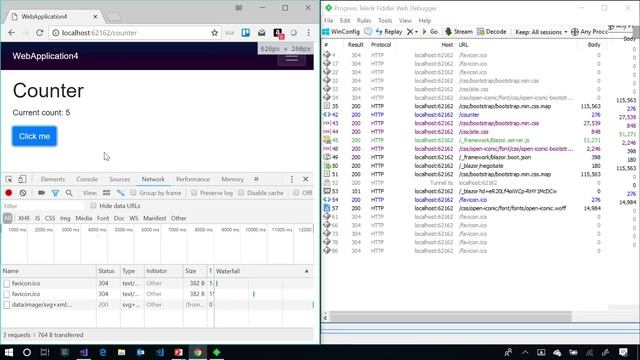
Task: Select data:image/svg+xml row checkbox
Action: [x=7, y=305]
